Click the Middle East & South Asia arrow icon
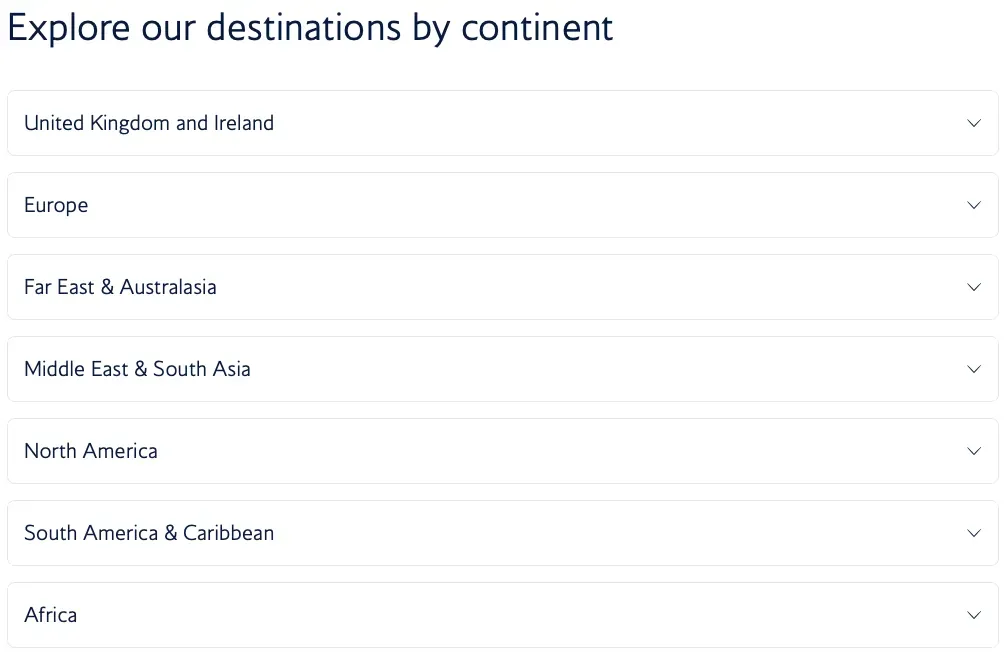1007x658 pixels. [974, 369]
